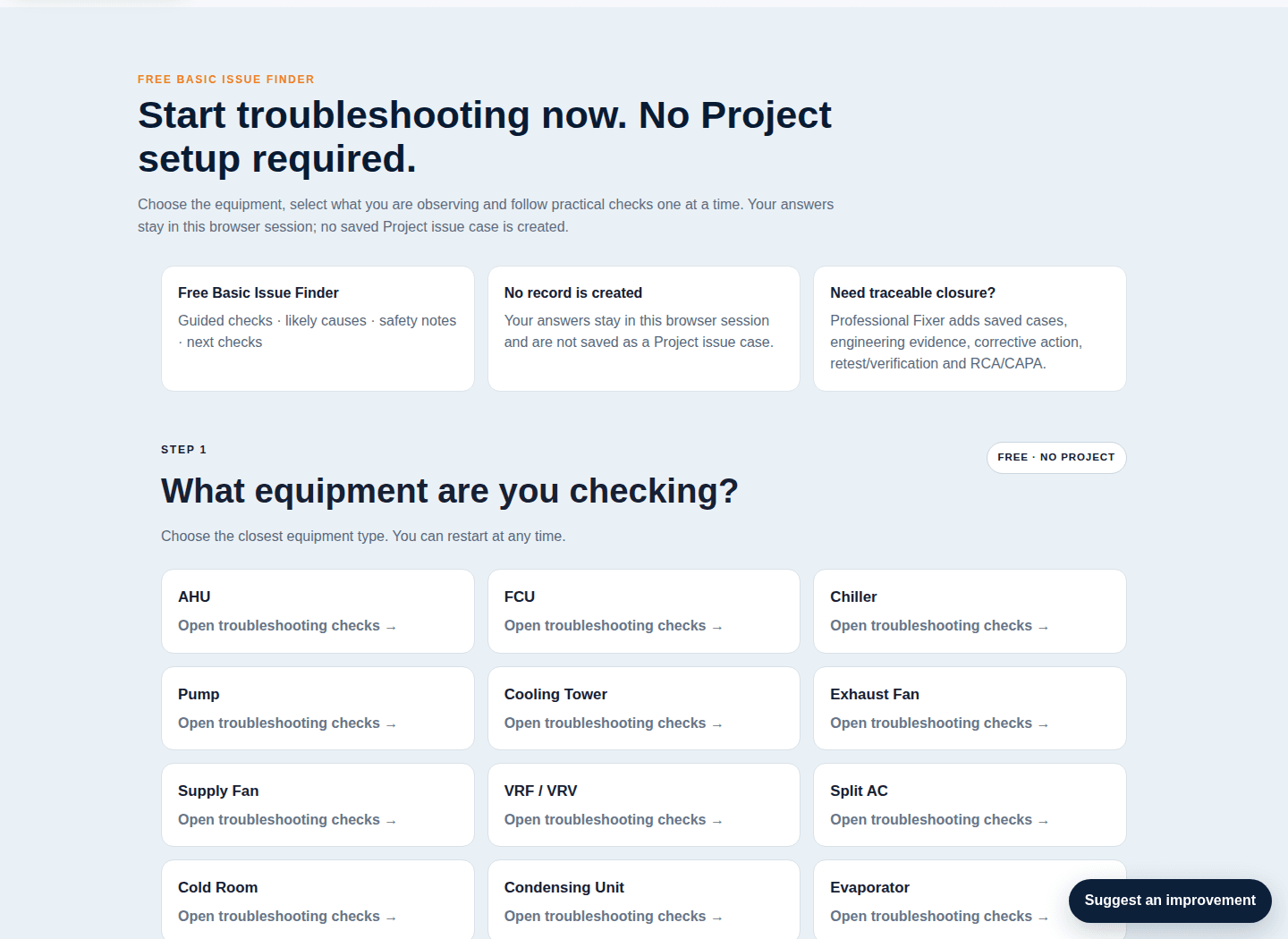Select the Pump equipment card
Image resolution: width=1288 pixels, height=939 pixels.
pos(318,708)
